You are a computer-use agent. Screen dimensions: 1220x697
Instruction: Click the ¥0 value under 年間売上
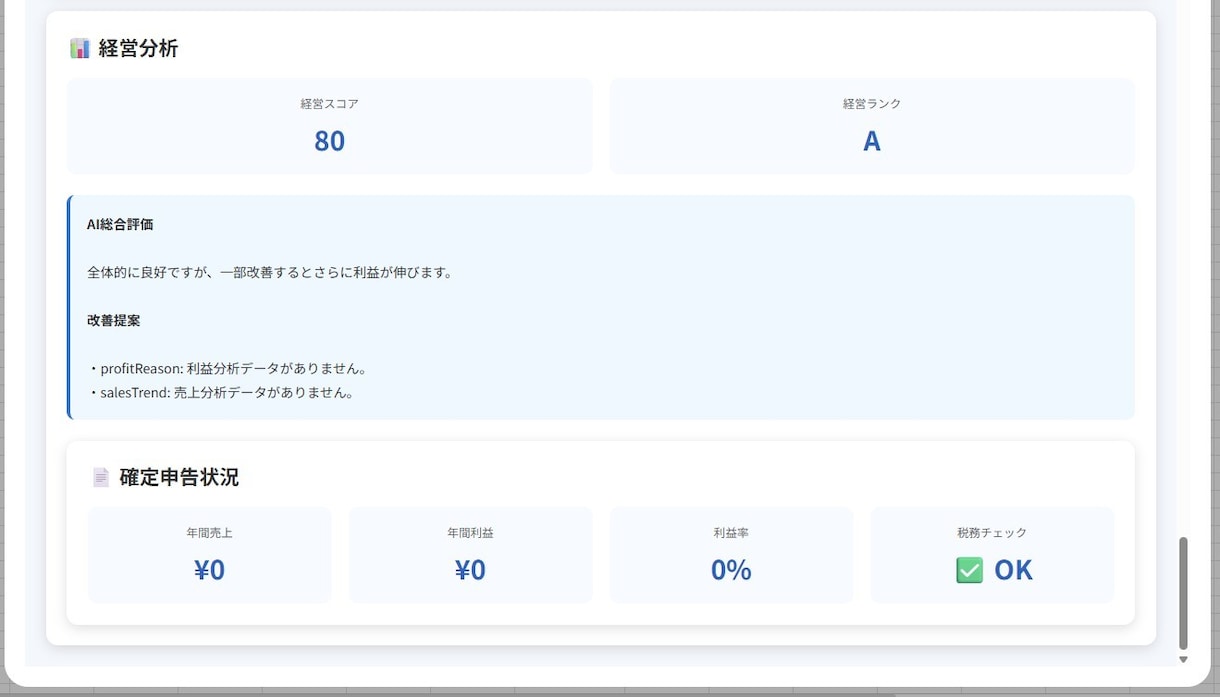click(x=210, y=570)
